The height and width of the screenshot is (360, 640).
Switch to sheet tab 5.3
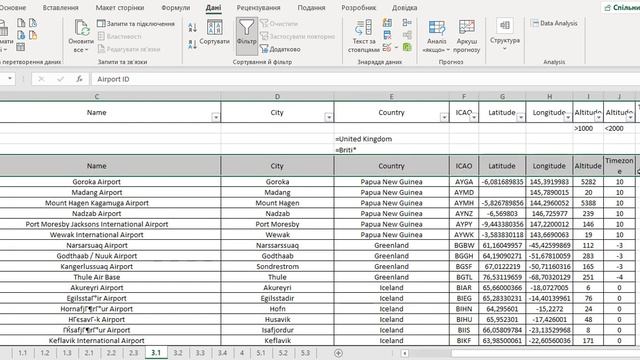click(x=305, y=353)
